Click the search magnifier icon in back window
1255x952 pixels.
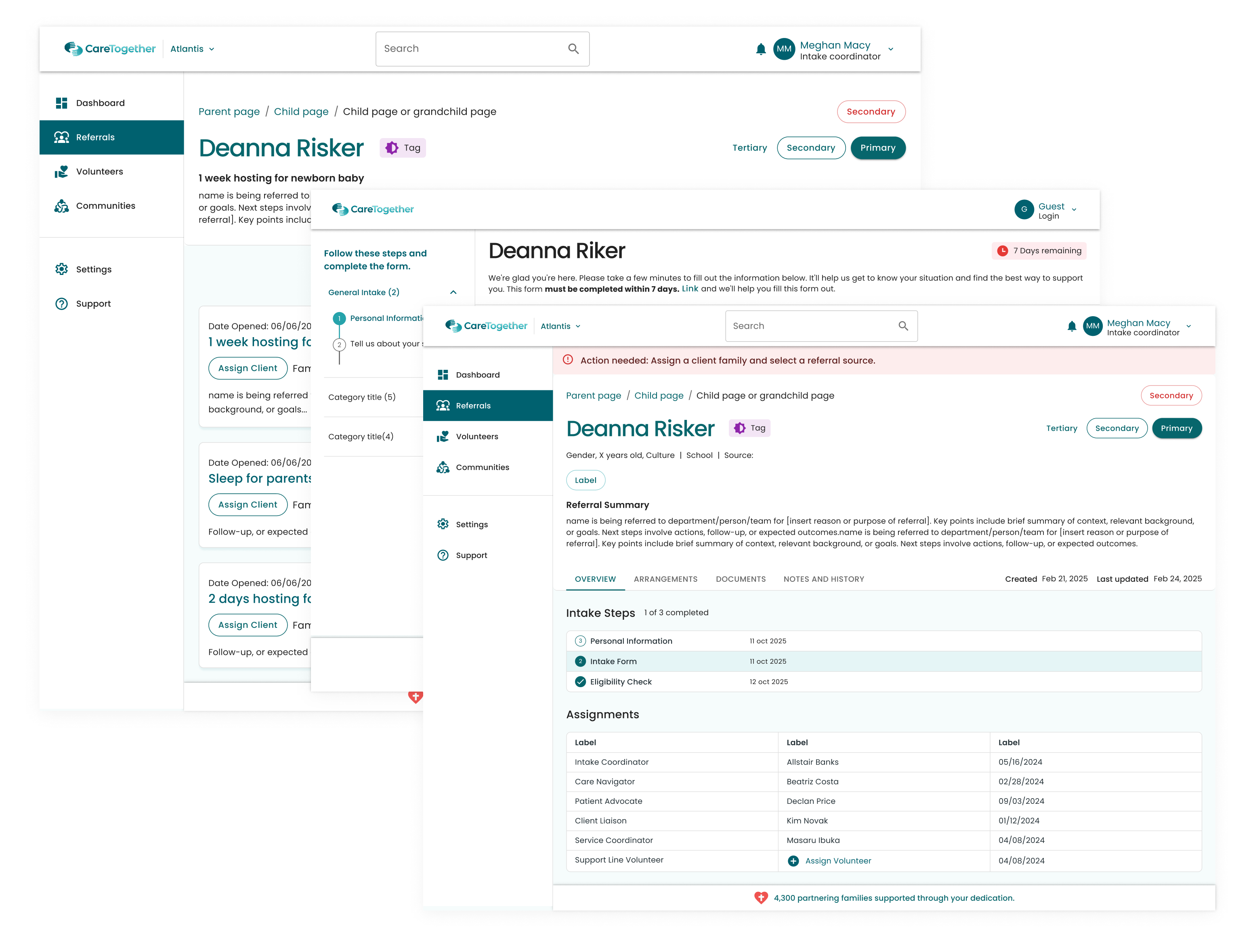pyautogui.click(x=573, y=49)
